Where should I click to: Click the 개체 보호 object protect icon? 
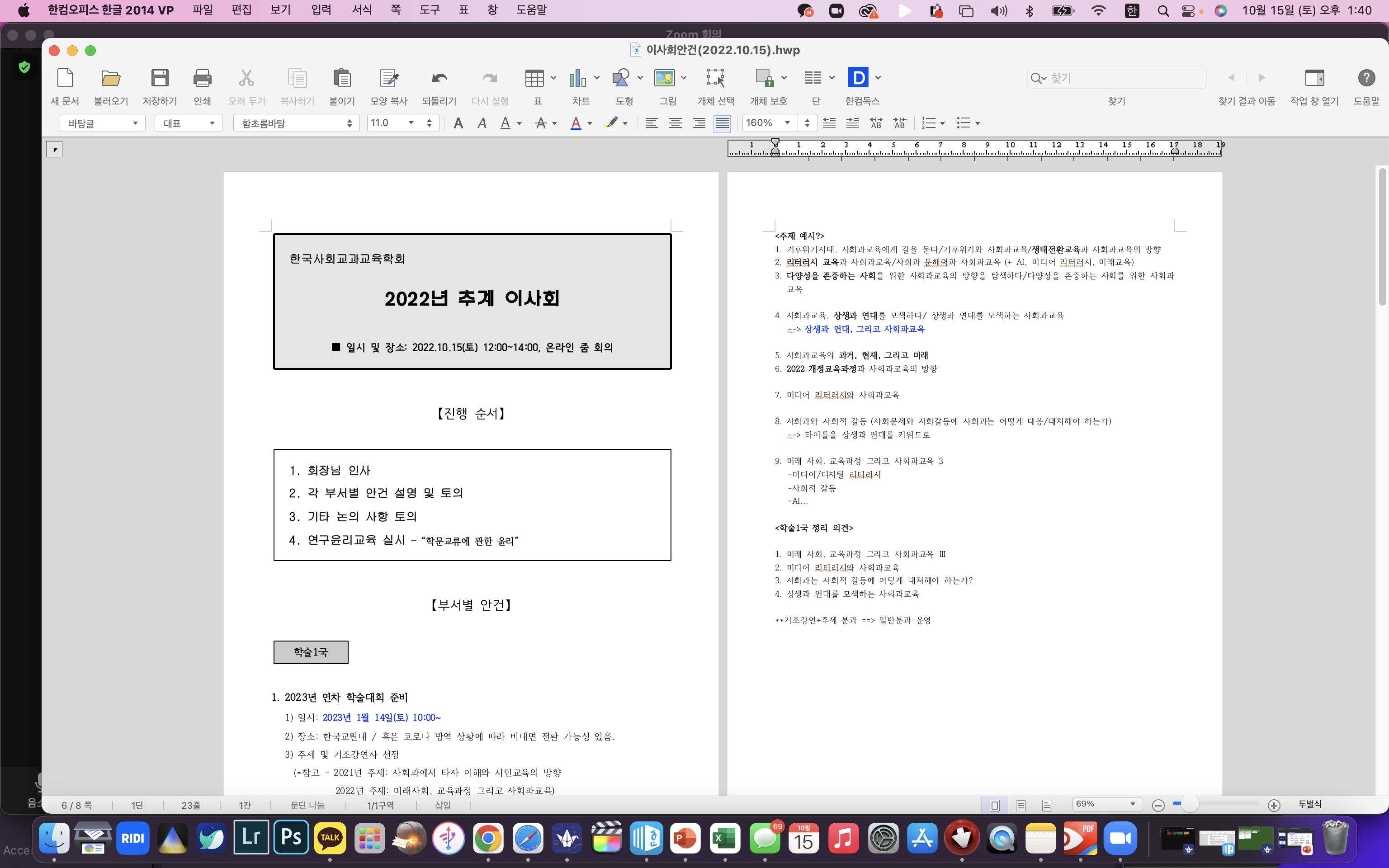[765, 77]
